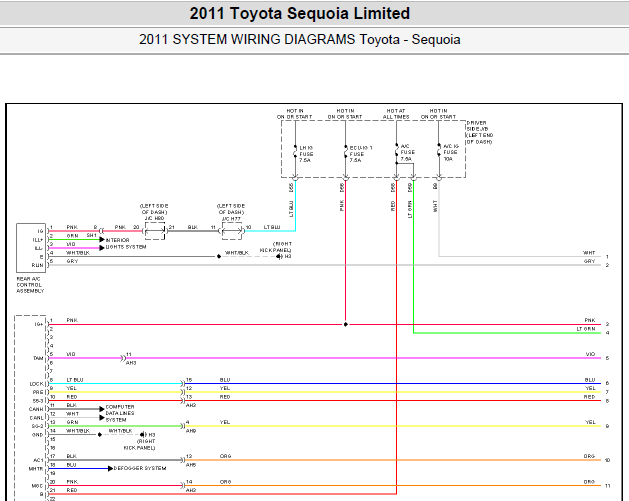Click the 2011 System Wiring Diagrams subtitle
Image resolution: width=629 pixels, height=501 pixels.
coord(300,39)
